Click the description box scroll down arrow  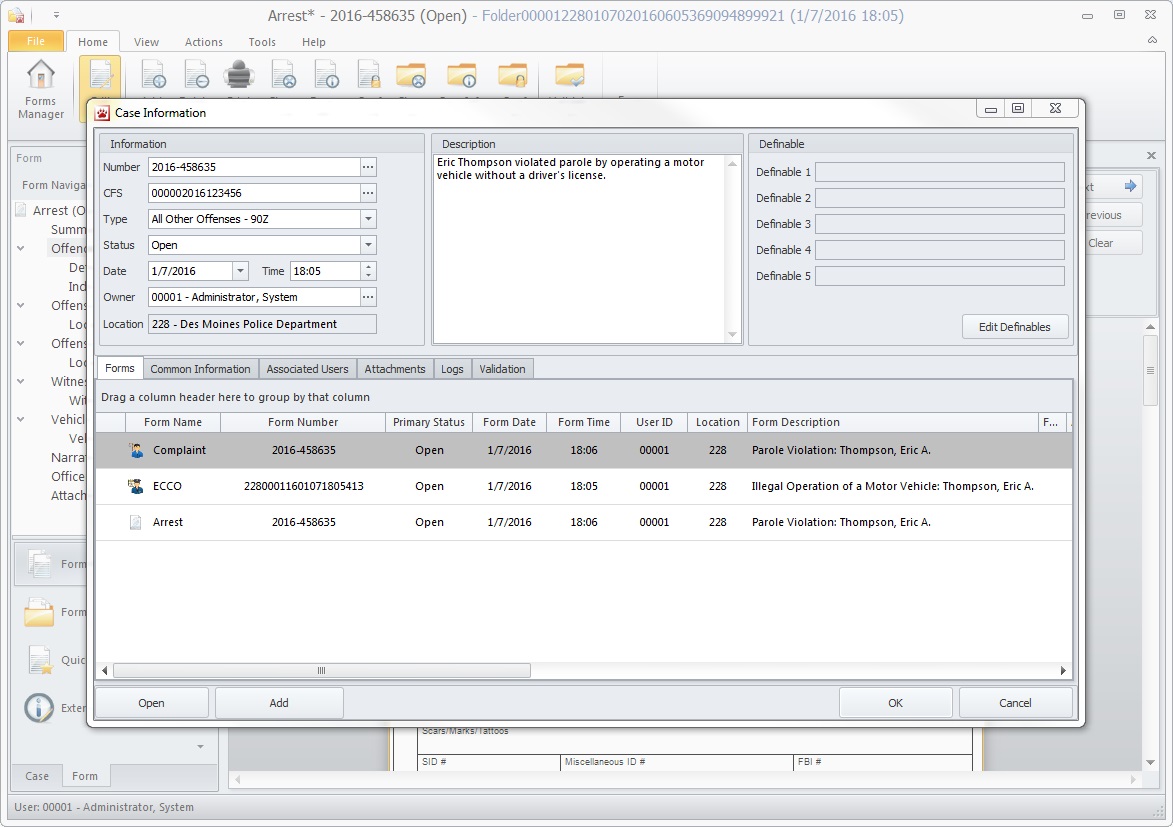pos(732,335)
